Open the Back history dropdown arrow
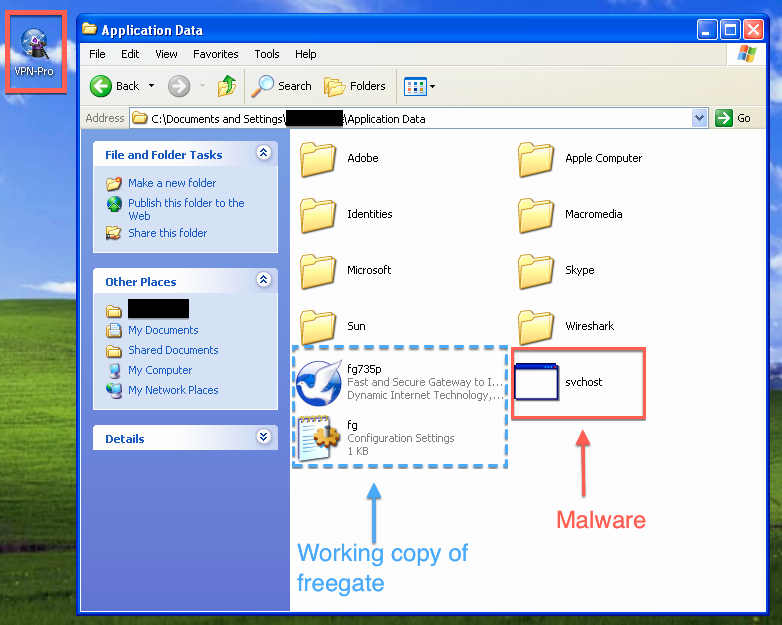Screen dimensions: 782x625 (x=151, y=86)
